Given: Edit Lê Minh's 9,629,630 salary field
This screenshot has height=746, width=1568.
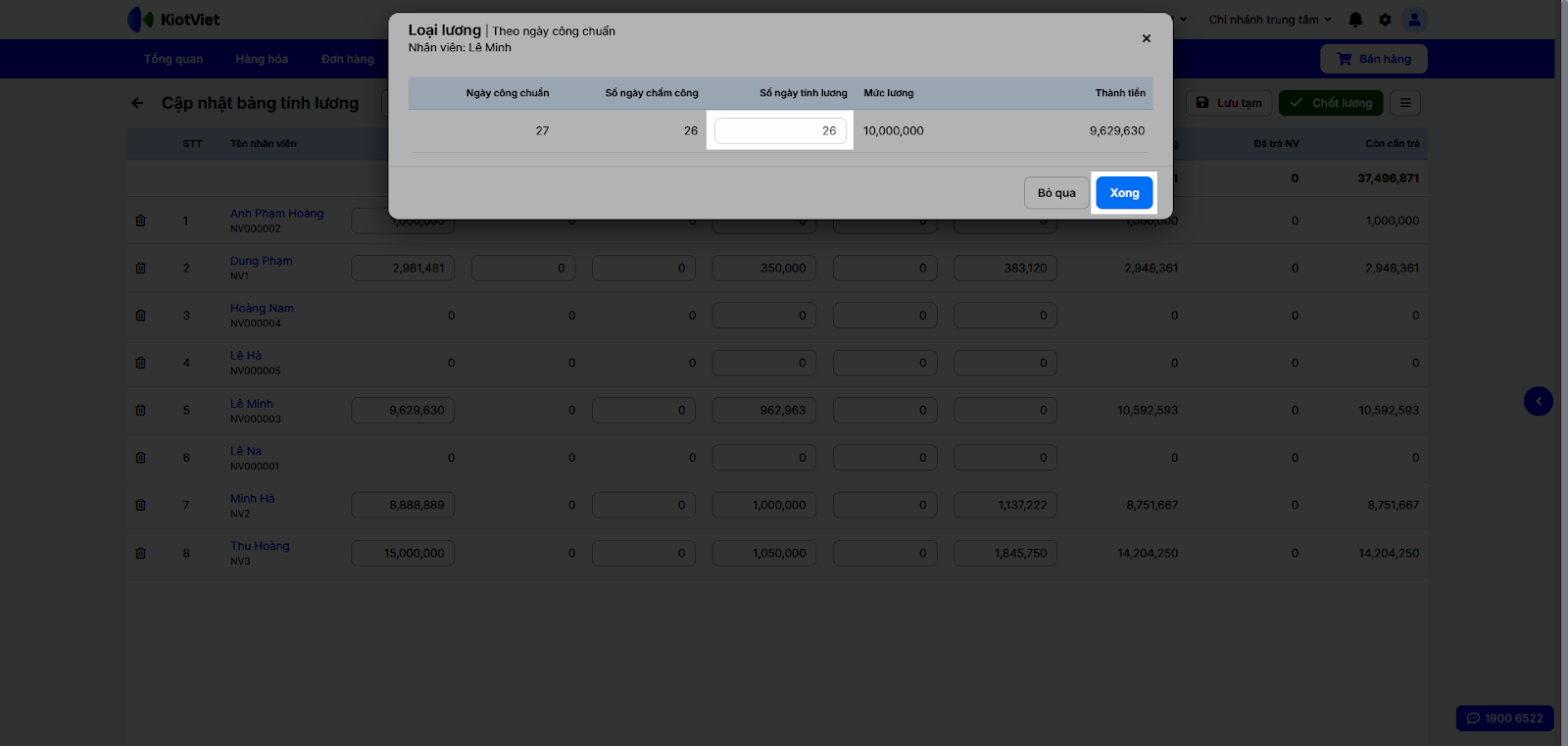Looking at the screenshot, I should tap(403, 411).
